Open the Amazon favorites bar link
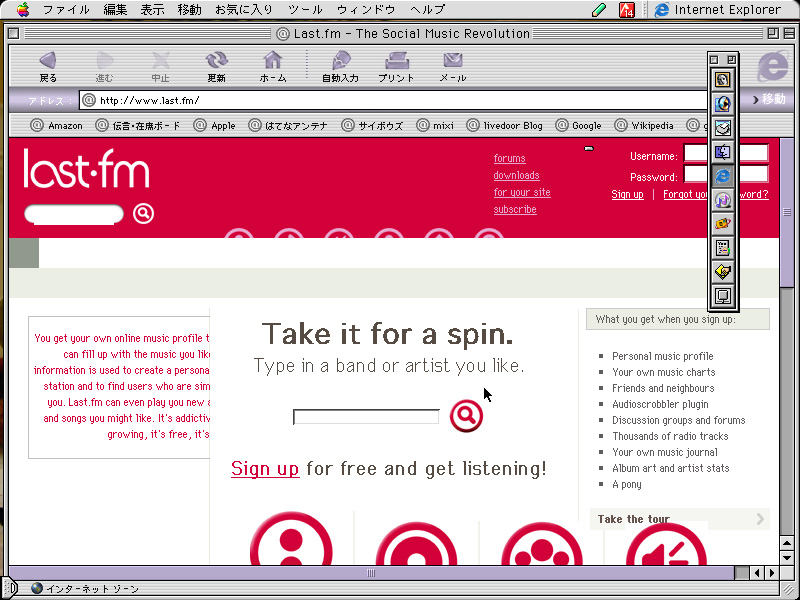This screenshot has width=800, height=600. [57, 126]
